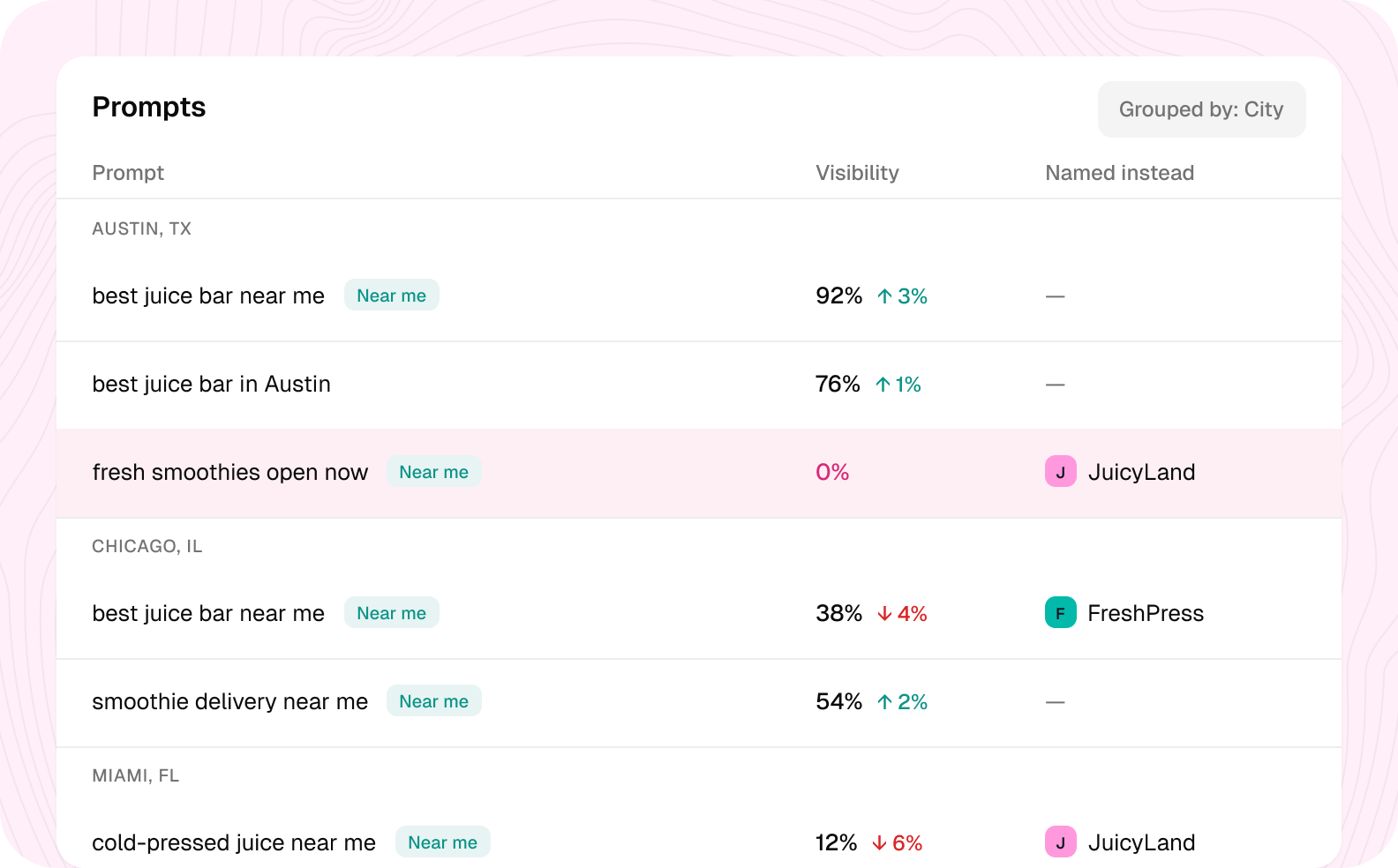Collapse the MIAMI, FL group header
The height and width of the screenshot is (868, 1398).
(136, 775)
